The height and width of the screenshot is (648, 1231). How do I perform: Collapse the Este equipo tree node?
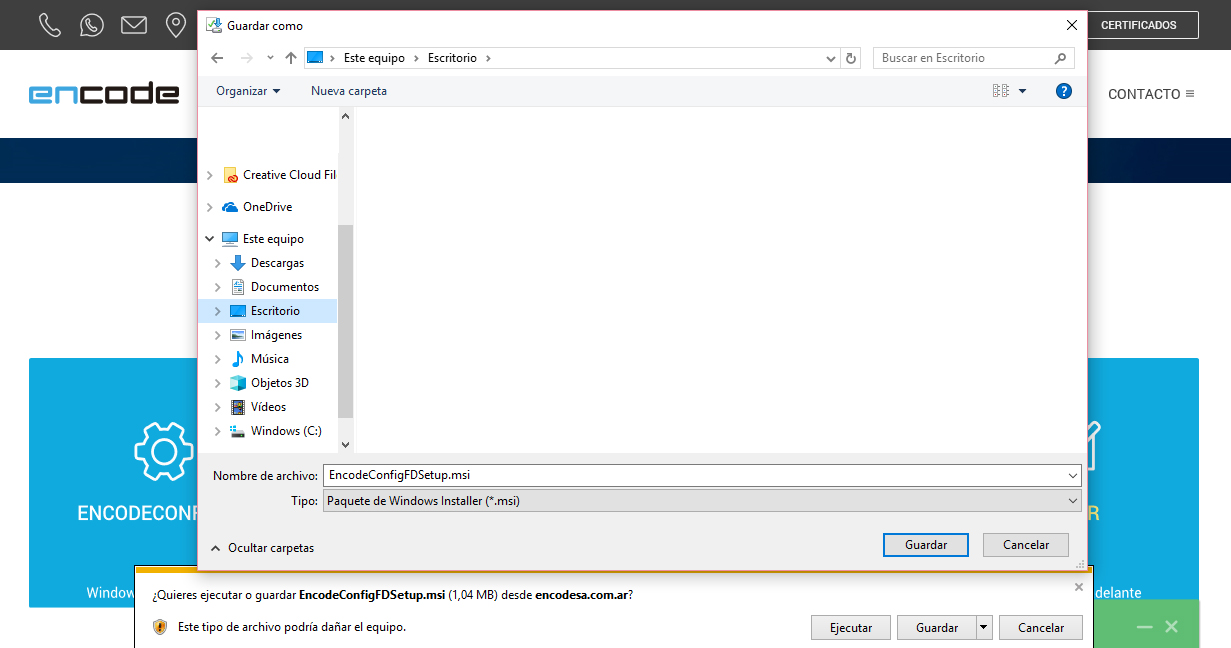pyautogui.click(x=209, y=239)
